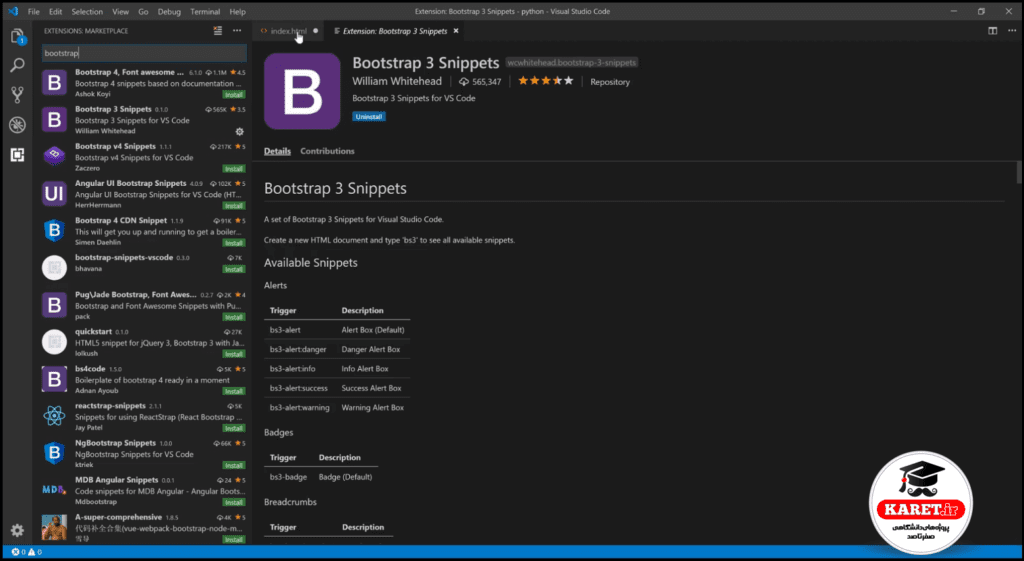Select bootstrap-snippets-vscode extension icon

(54, 268)
